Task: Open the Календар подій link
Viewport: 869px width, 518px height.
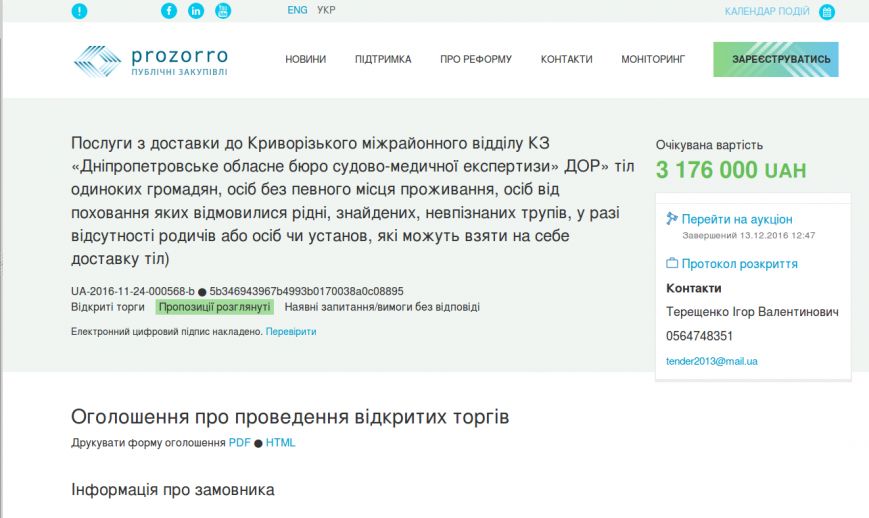Action: 767,12
